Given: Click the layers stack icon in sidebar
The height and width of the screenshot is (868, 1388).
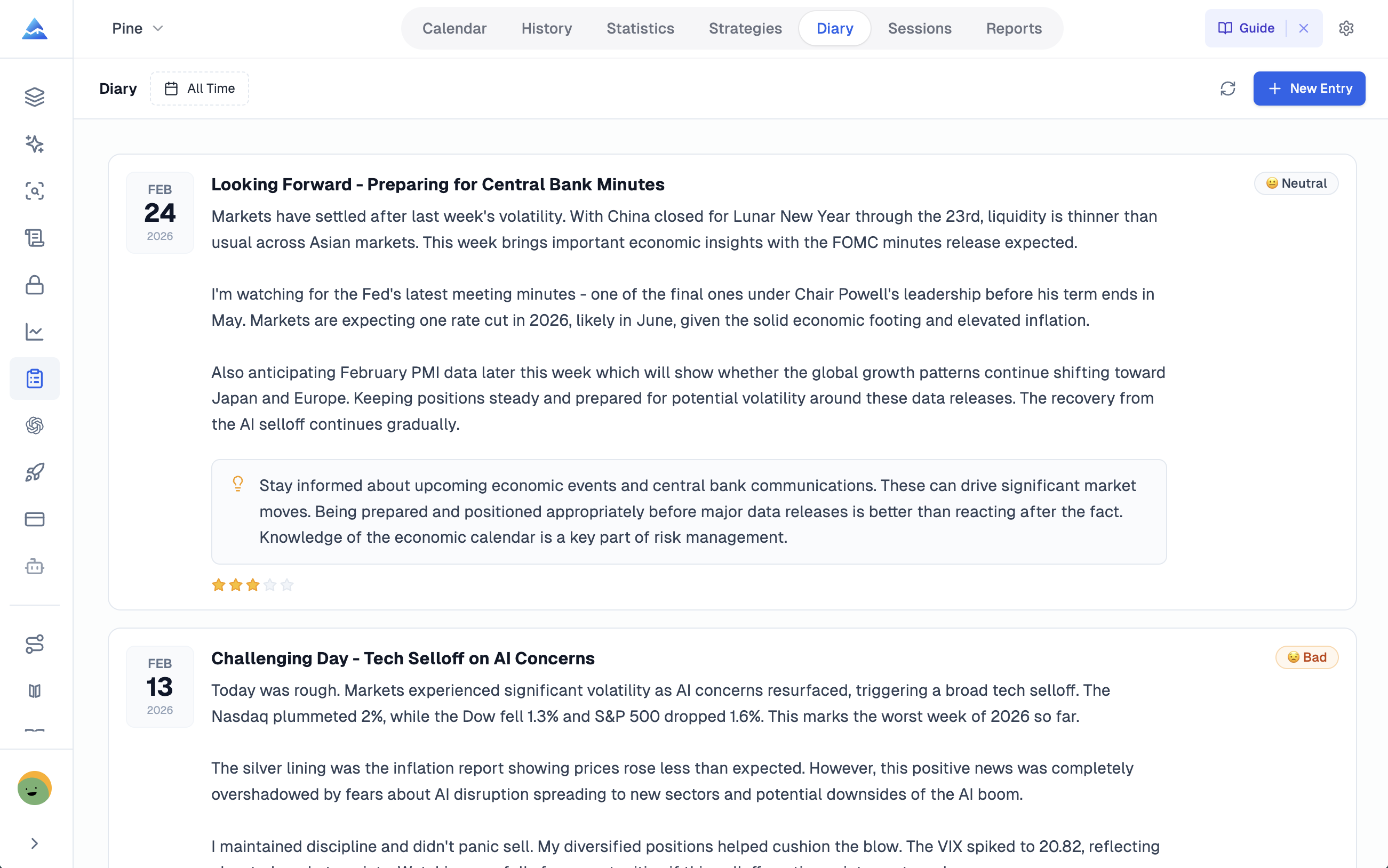Looking at the screenshot, I should tap(35, 97).
